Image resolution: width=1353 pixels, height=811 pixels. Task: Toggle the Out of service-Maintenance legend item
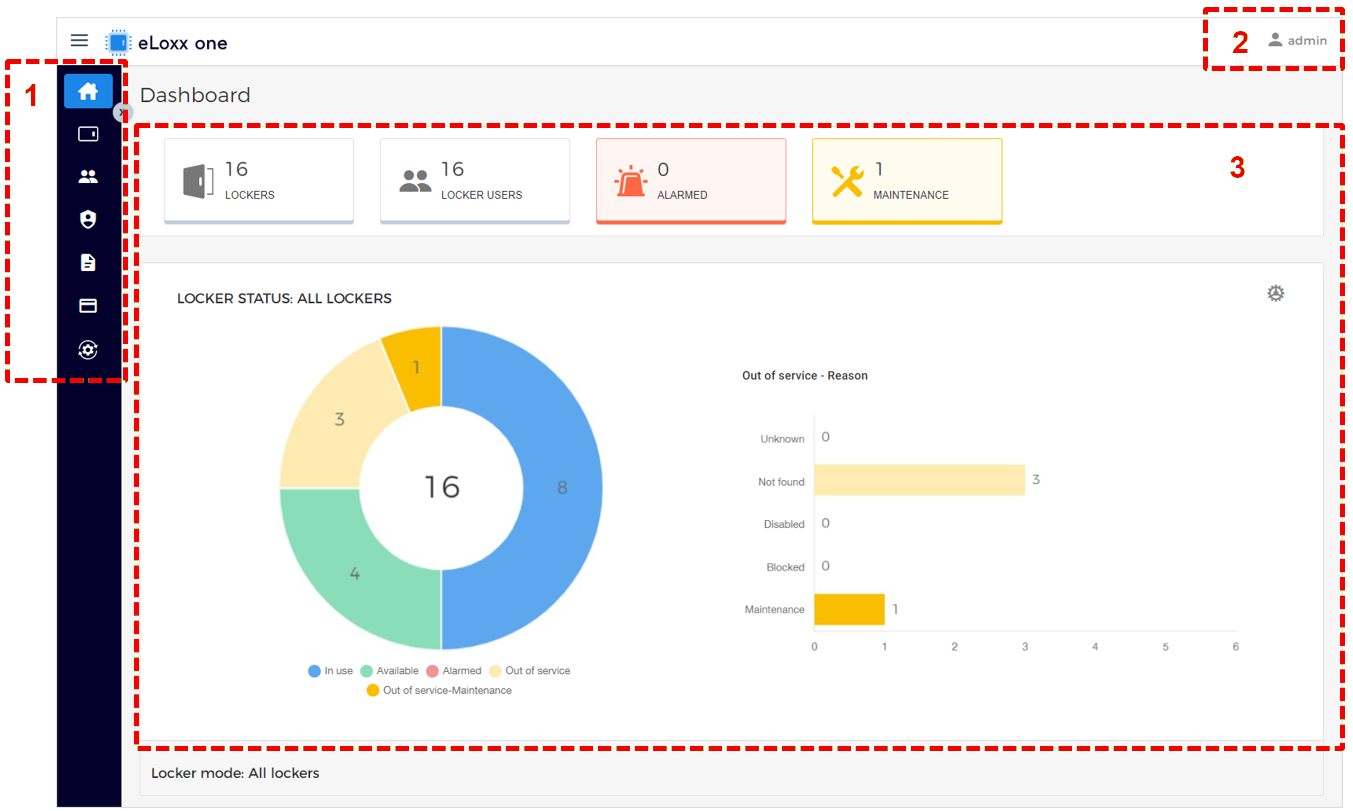pos(439,690)
